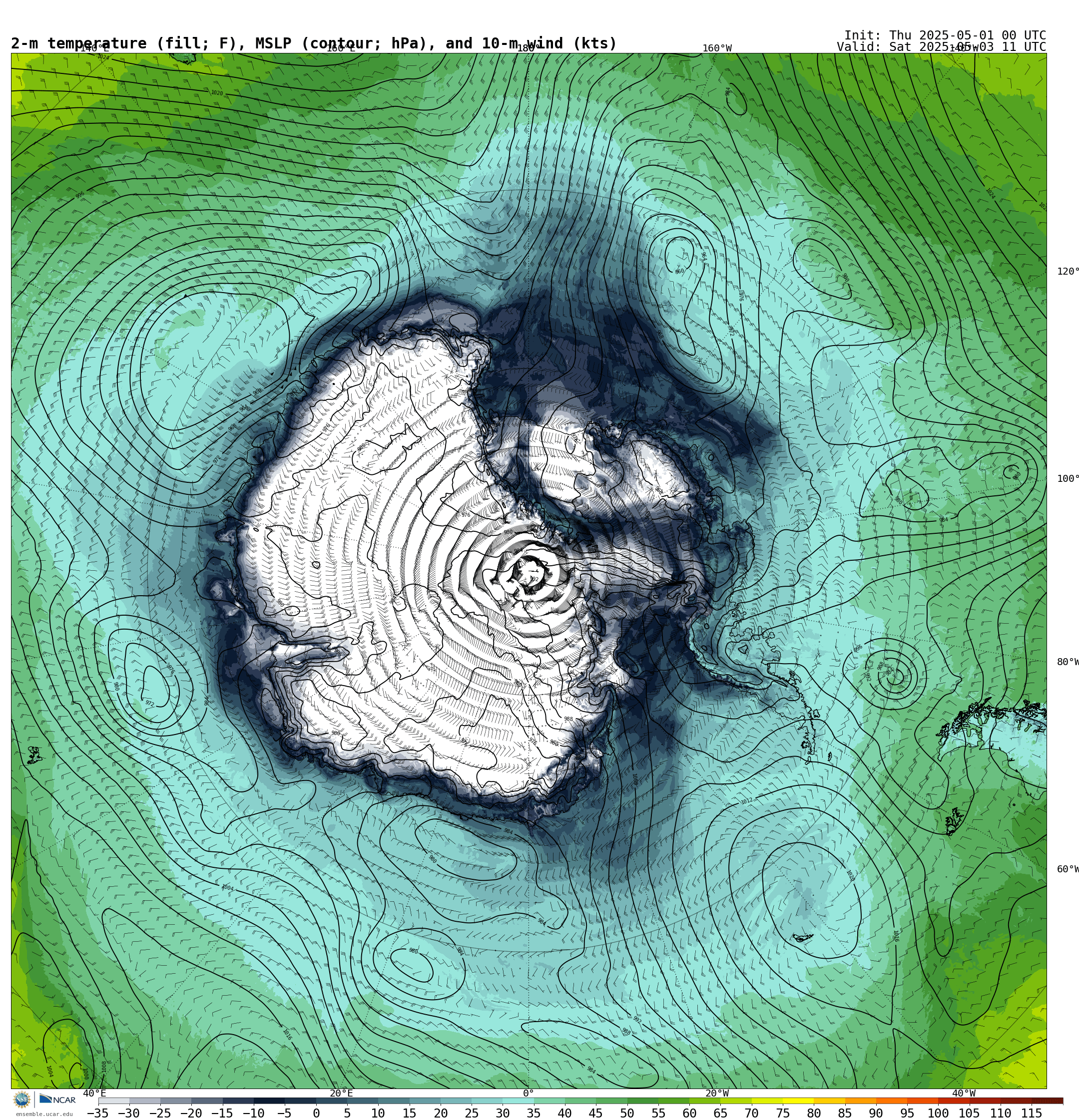
Task: Click the 100 colorbar tick label
Action: coord(938,1113)
